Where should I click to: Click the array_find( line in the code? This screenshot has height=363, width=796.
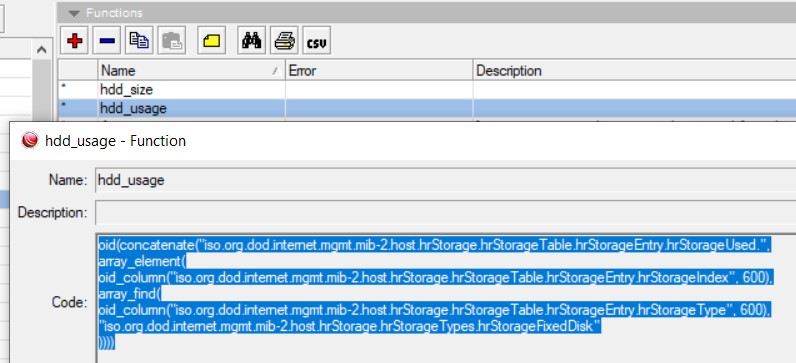[129, 294]
